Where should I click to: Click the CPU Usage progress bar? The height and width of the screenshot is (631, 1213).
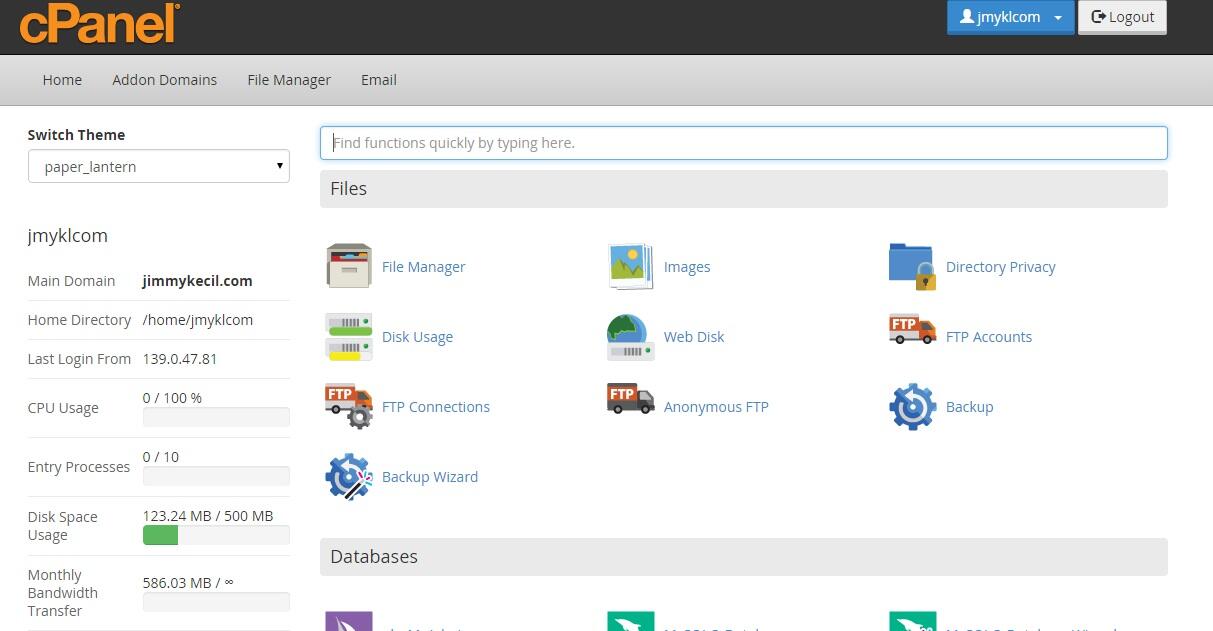[x=216, y=417]
